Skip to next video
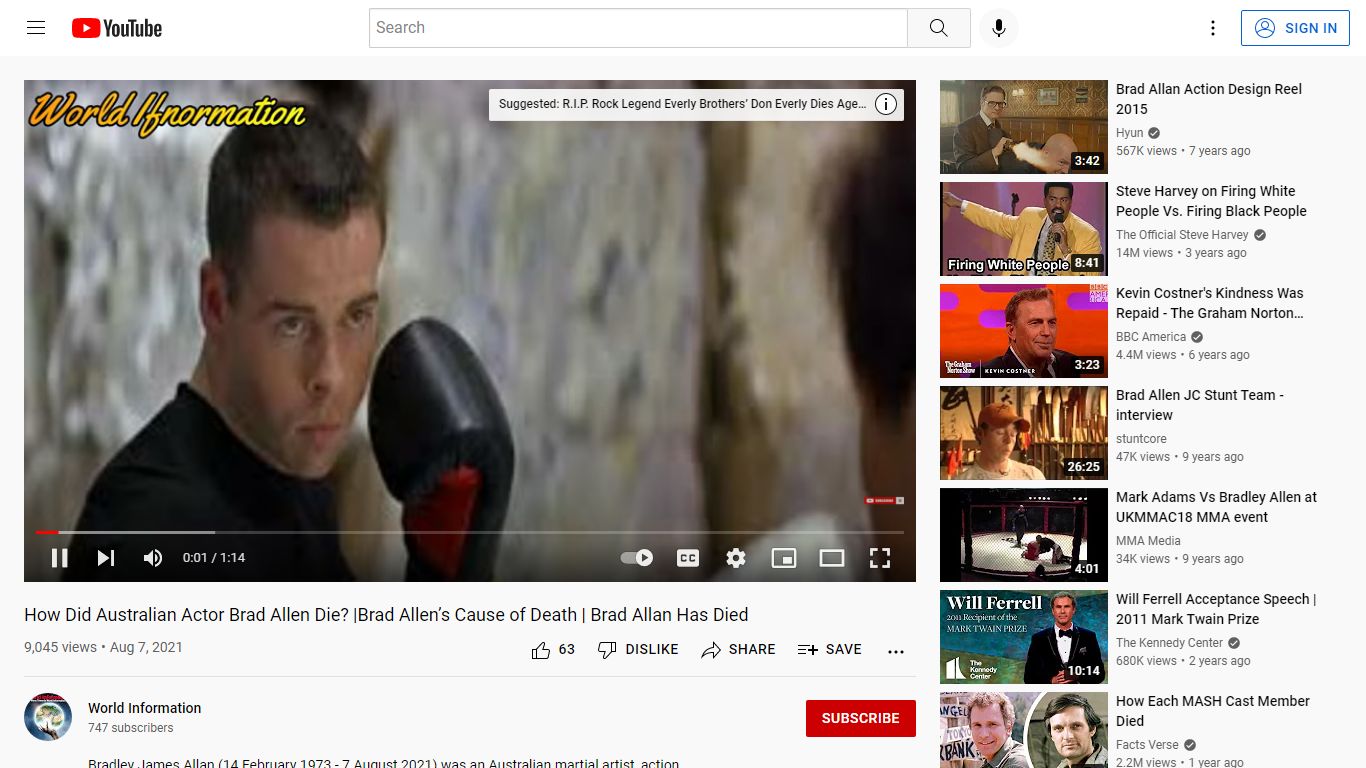 coord(106,558)
